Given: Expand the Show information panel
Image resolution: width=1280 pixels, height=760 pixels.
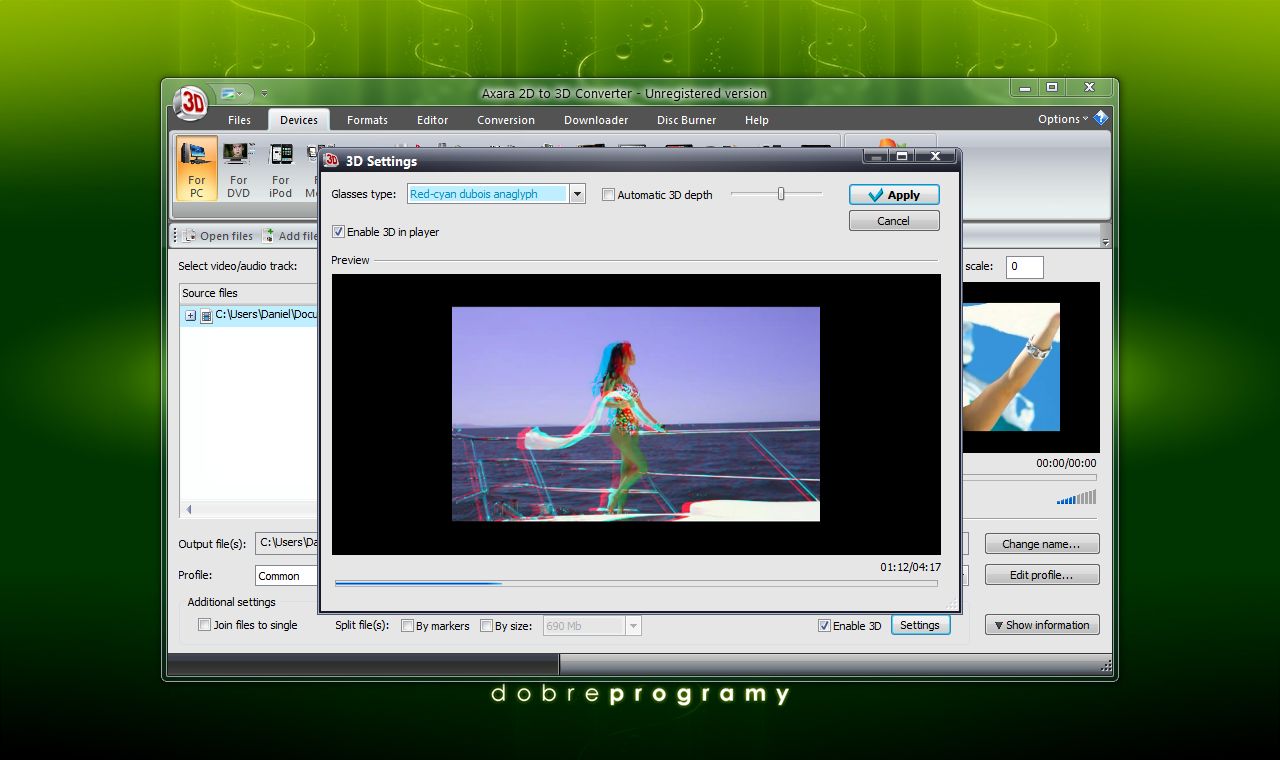Looking at the screenshot, I should click(x=1042, y=625).
